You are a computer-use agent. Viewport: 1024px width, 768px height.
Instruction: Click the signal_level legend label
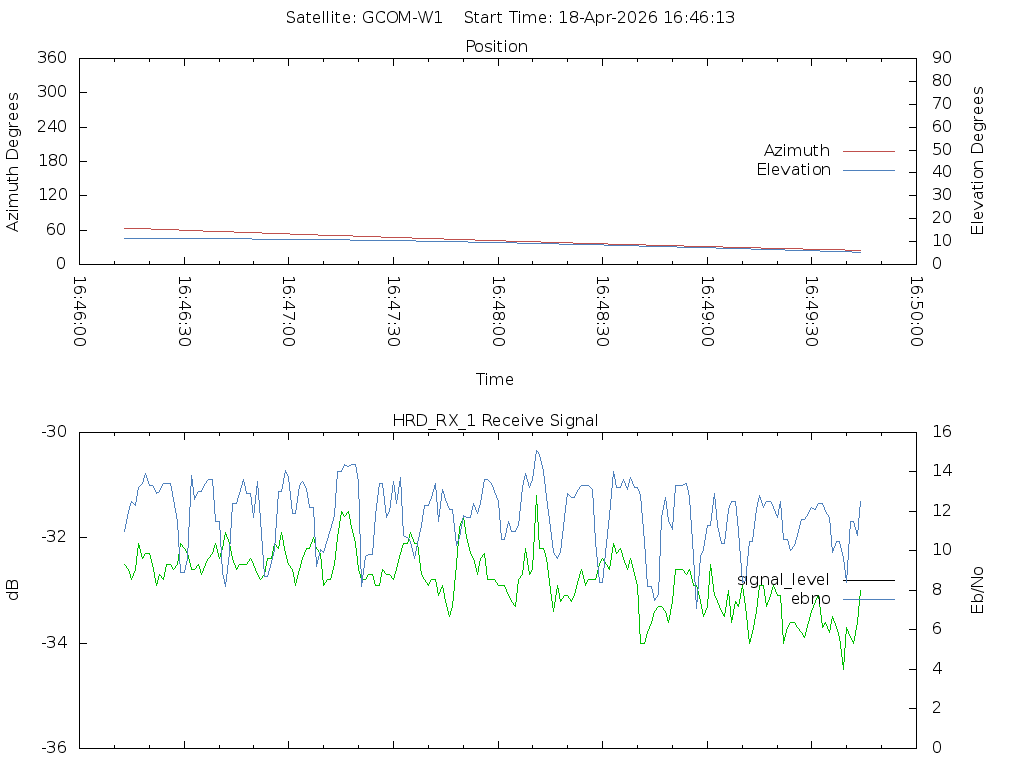[x=783, y=580]
